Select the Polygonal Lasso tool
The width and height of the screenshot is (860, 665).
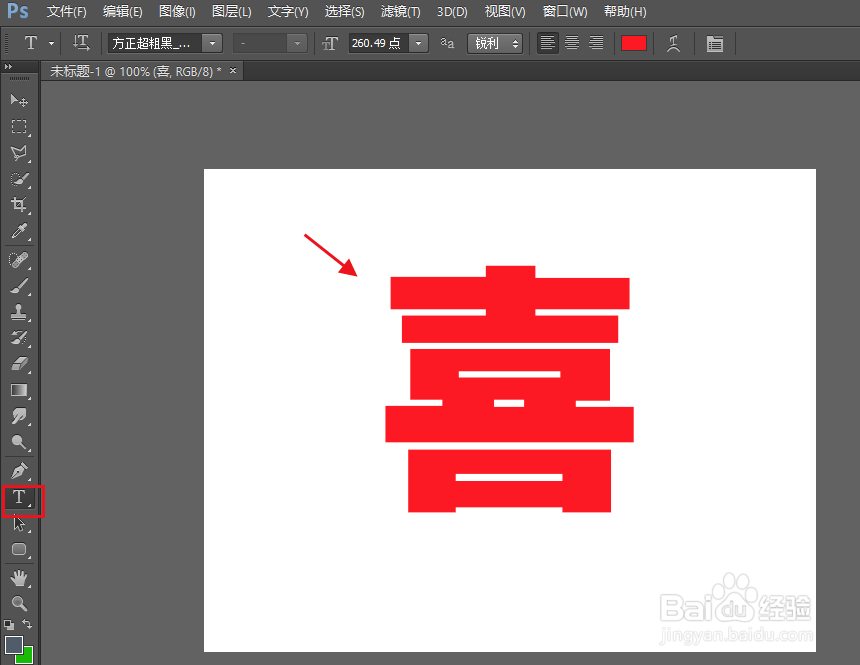(x=19, y=153)
